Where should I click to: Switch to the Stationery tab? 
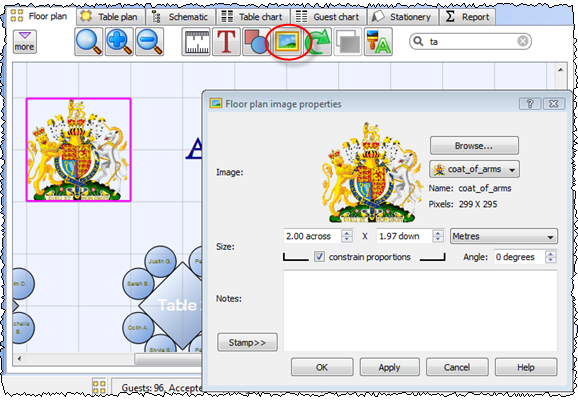(x=402, y=17)
